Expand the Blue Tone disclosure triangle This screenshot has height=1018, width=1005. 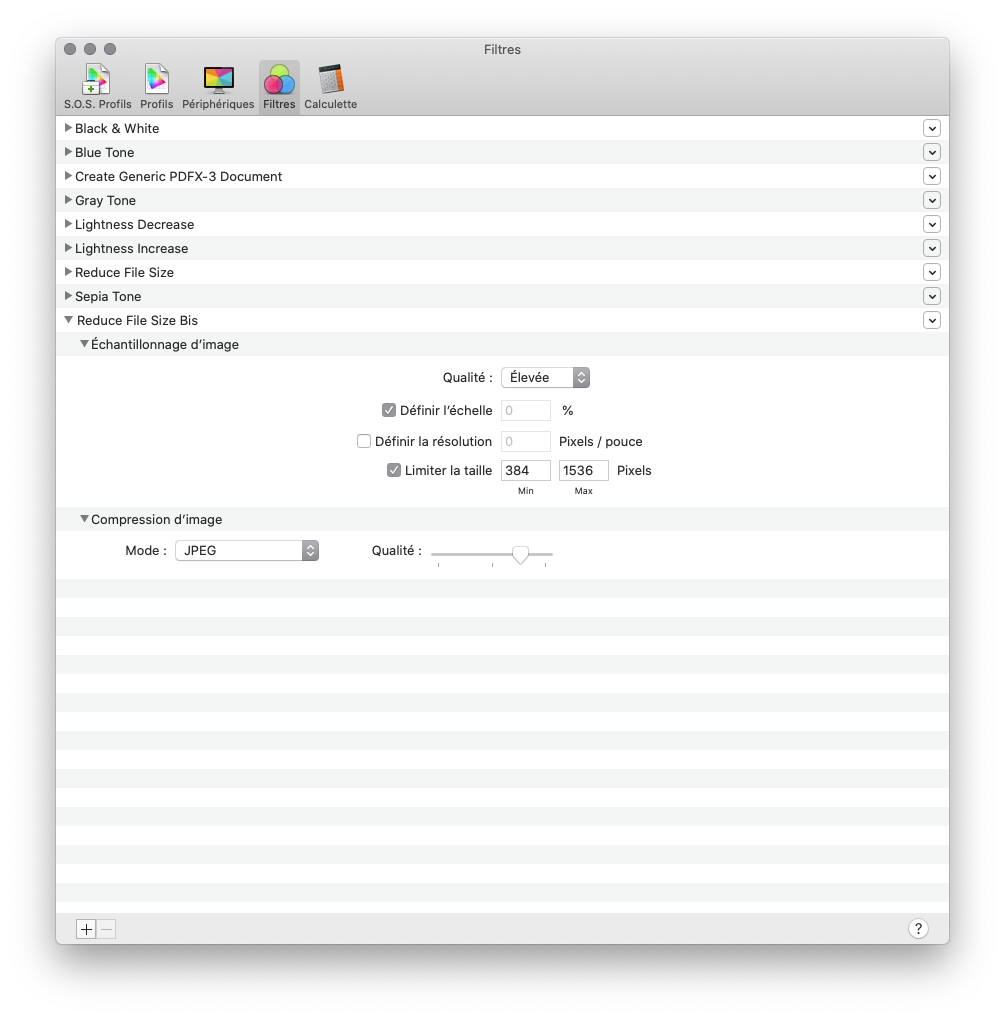(x=68, y=152)
